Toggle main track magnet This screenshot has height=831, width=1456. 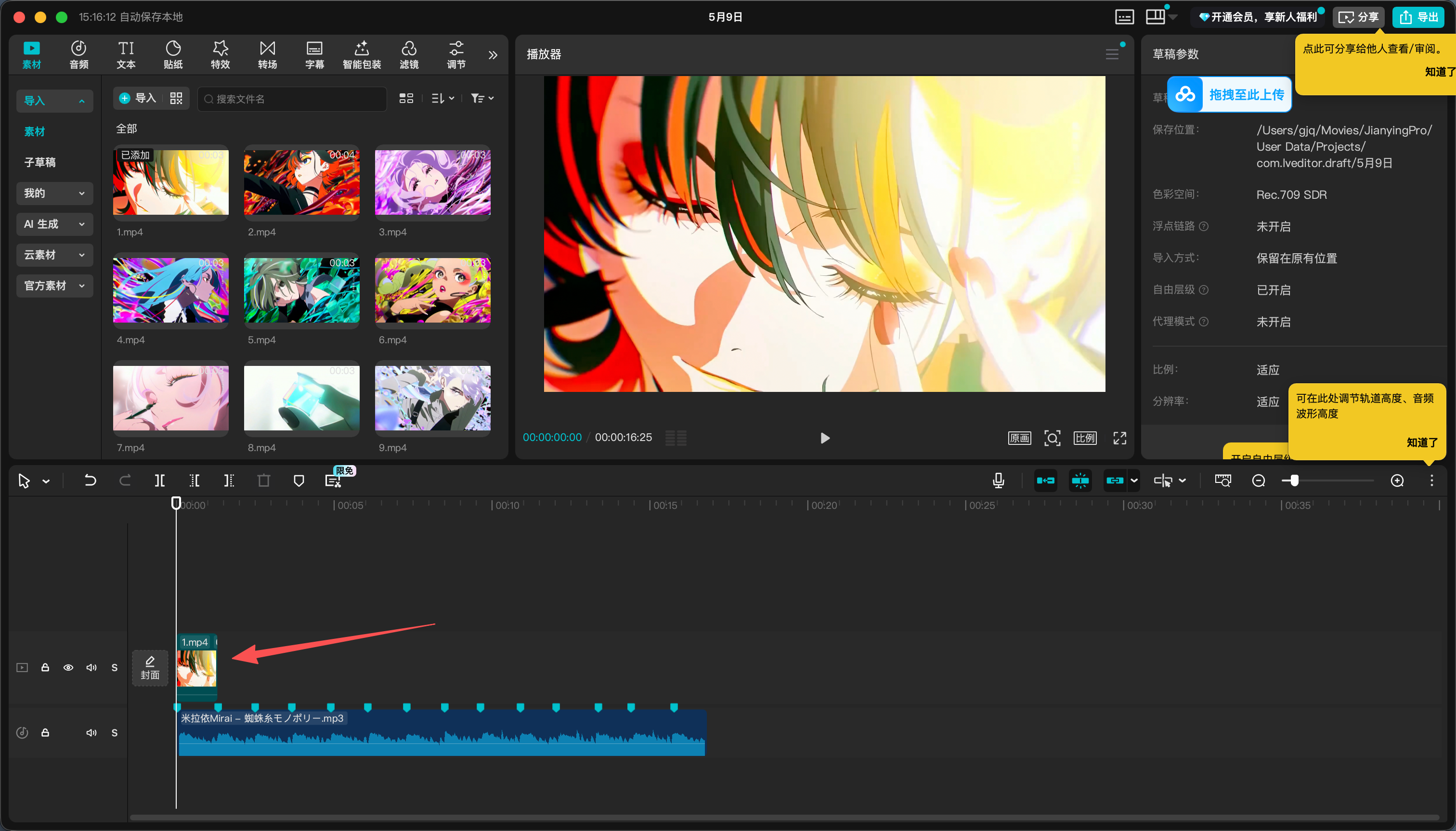1046,480
